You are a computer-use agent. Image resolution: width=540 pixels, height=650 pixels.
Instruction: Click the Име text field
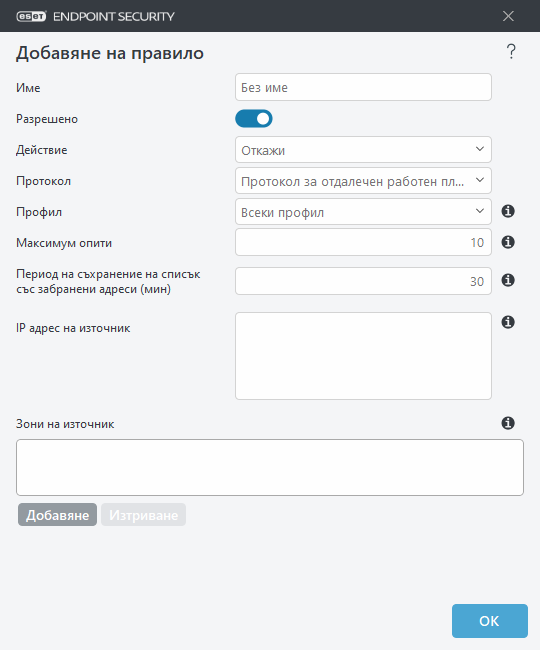pos(363,87)
